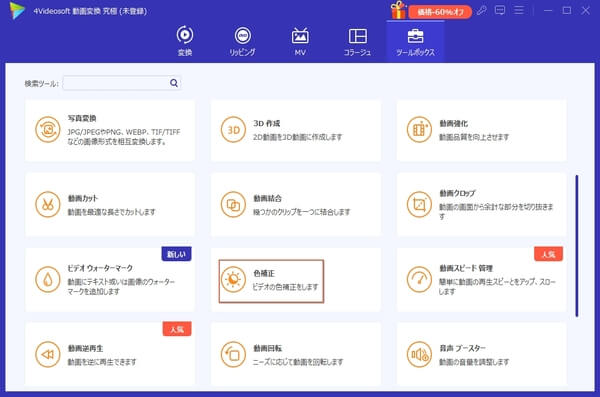Click 動画品質を向上させます description
The height and width of the screenshot is (397, 600).
tap(474, 137)
